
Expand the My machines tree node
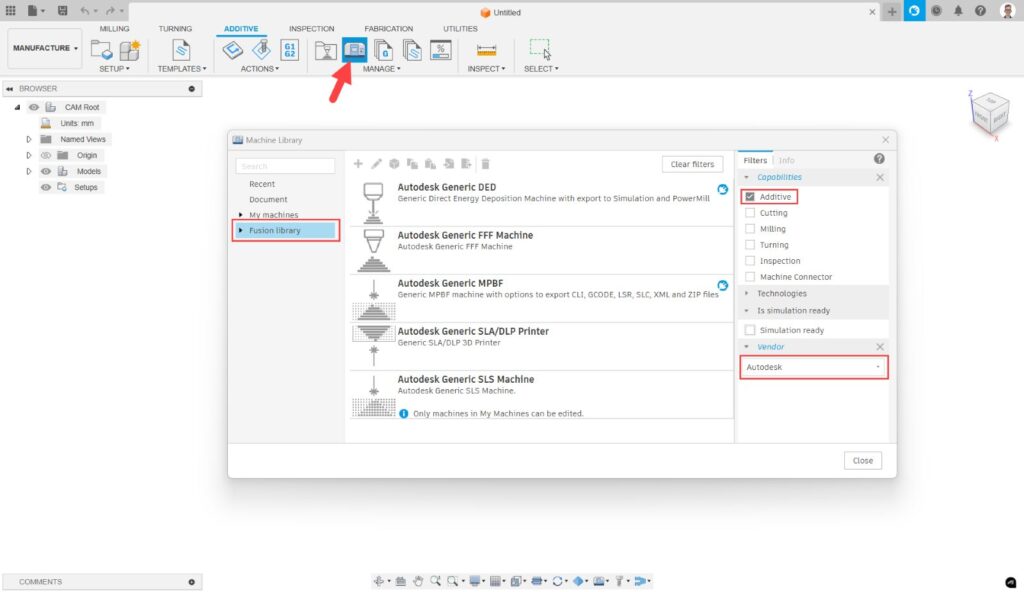[241, 215]
